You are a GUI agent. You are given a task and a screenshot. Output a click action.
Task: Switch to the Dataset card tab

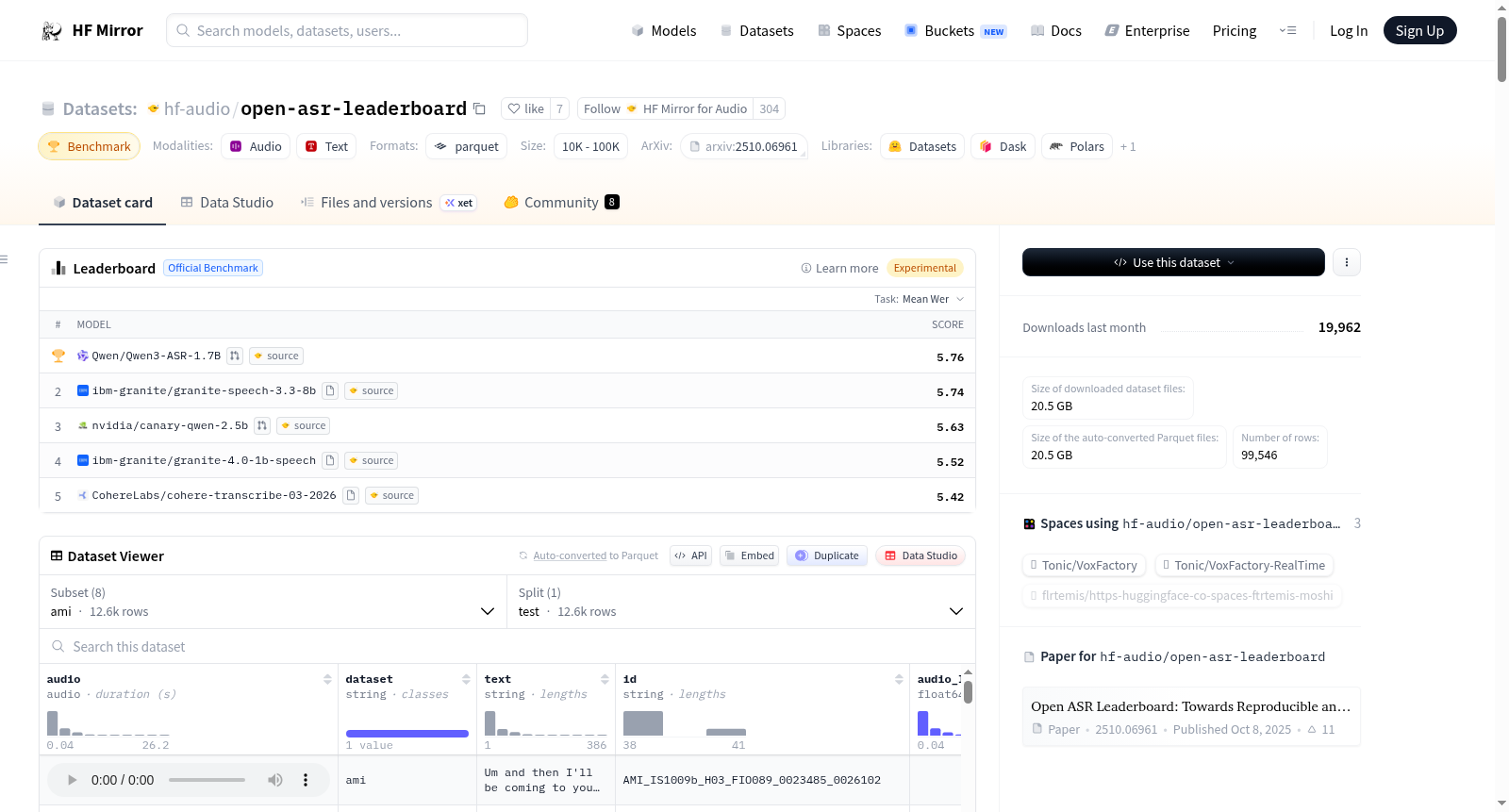pyautogui.click(x=102, y=203)
